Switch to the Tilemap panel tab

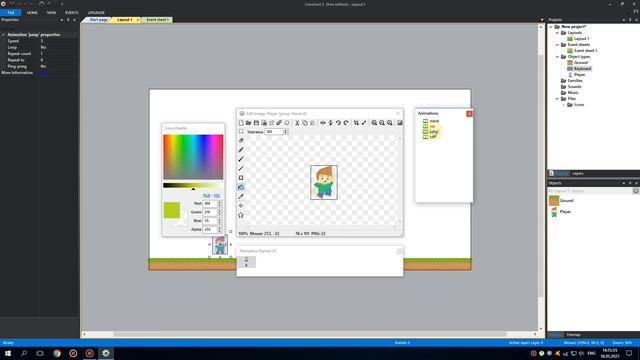point(573,335)
